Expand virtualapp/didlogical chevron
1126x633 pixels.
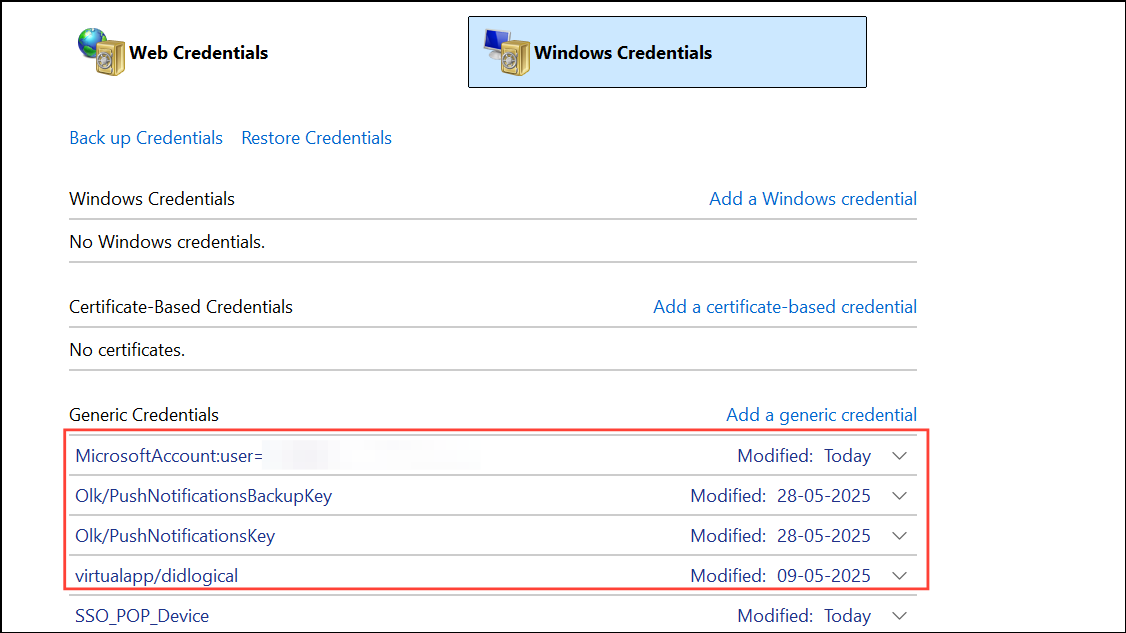click(900, 576)
